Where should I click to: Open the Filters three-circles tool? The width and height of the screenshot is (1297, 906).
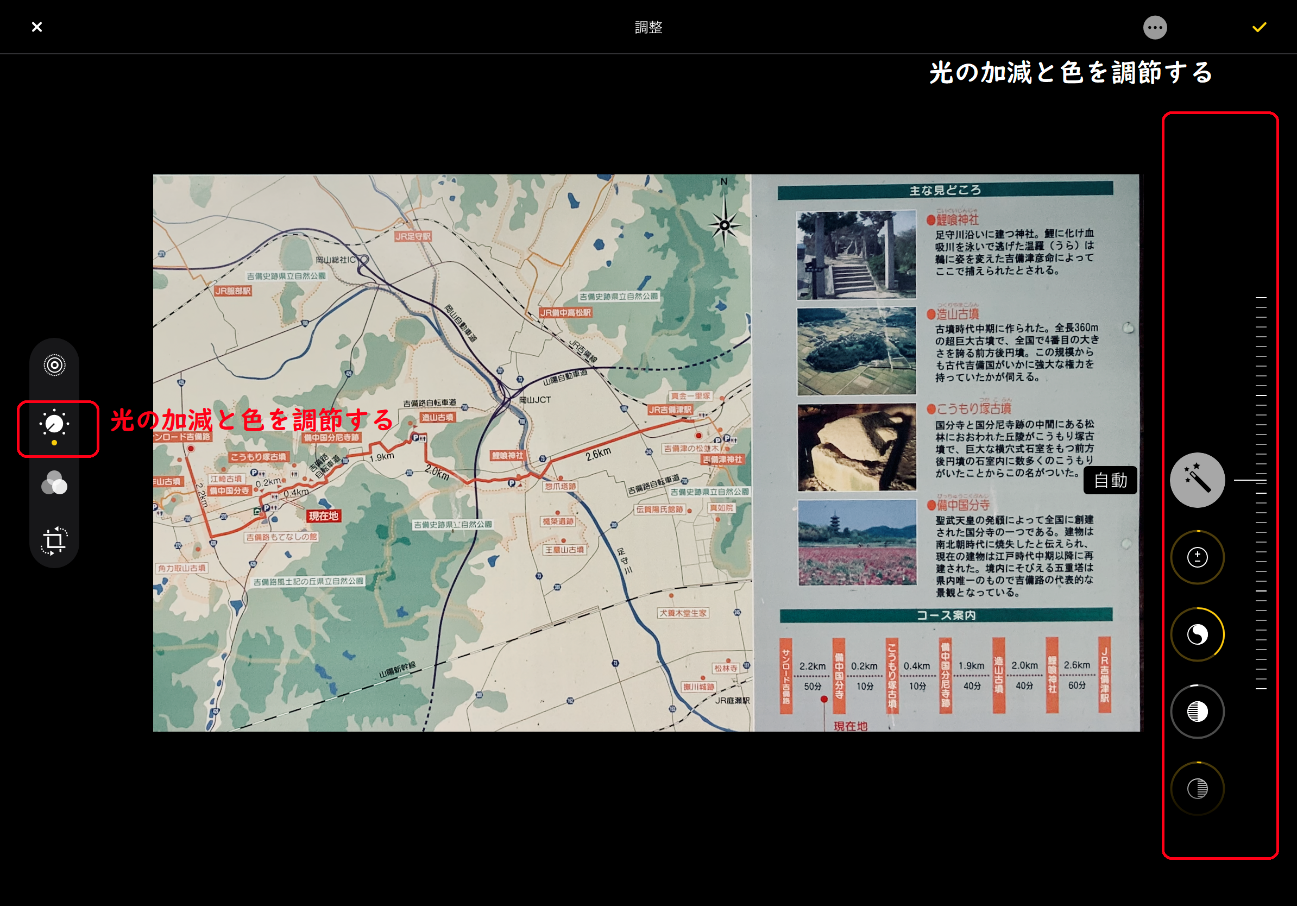(x=54, y=483)
